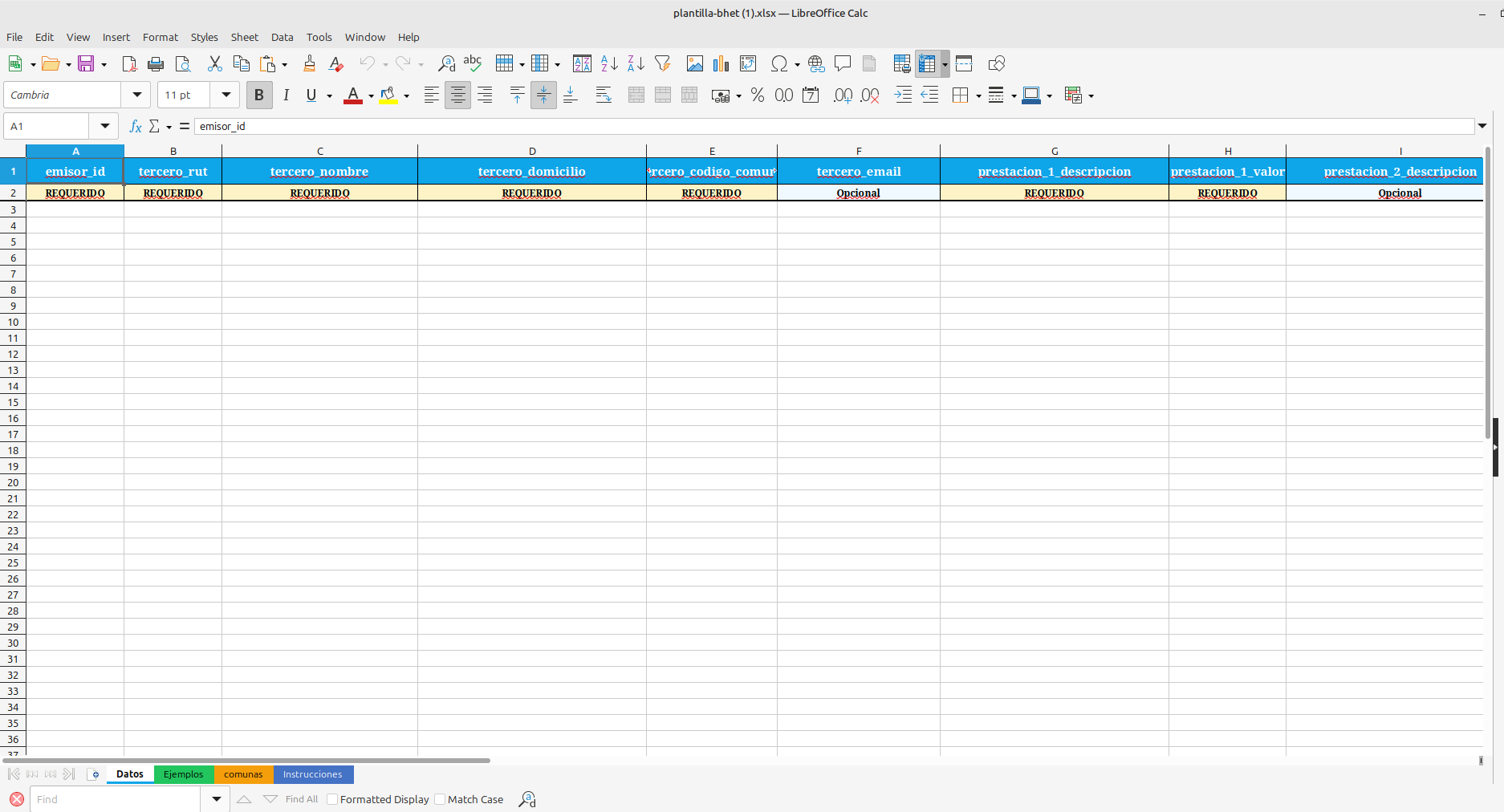This screenshot has width=1504, height=812.
Task: Switch to the Ejemplos sheet tab
Action: click(184, 774)
